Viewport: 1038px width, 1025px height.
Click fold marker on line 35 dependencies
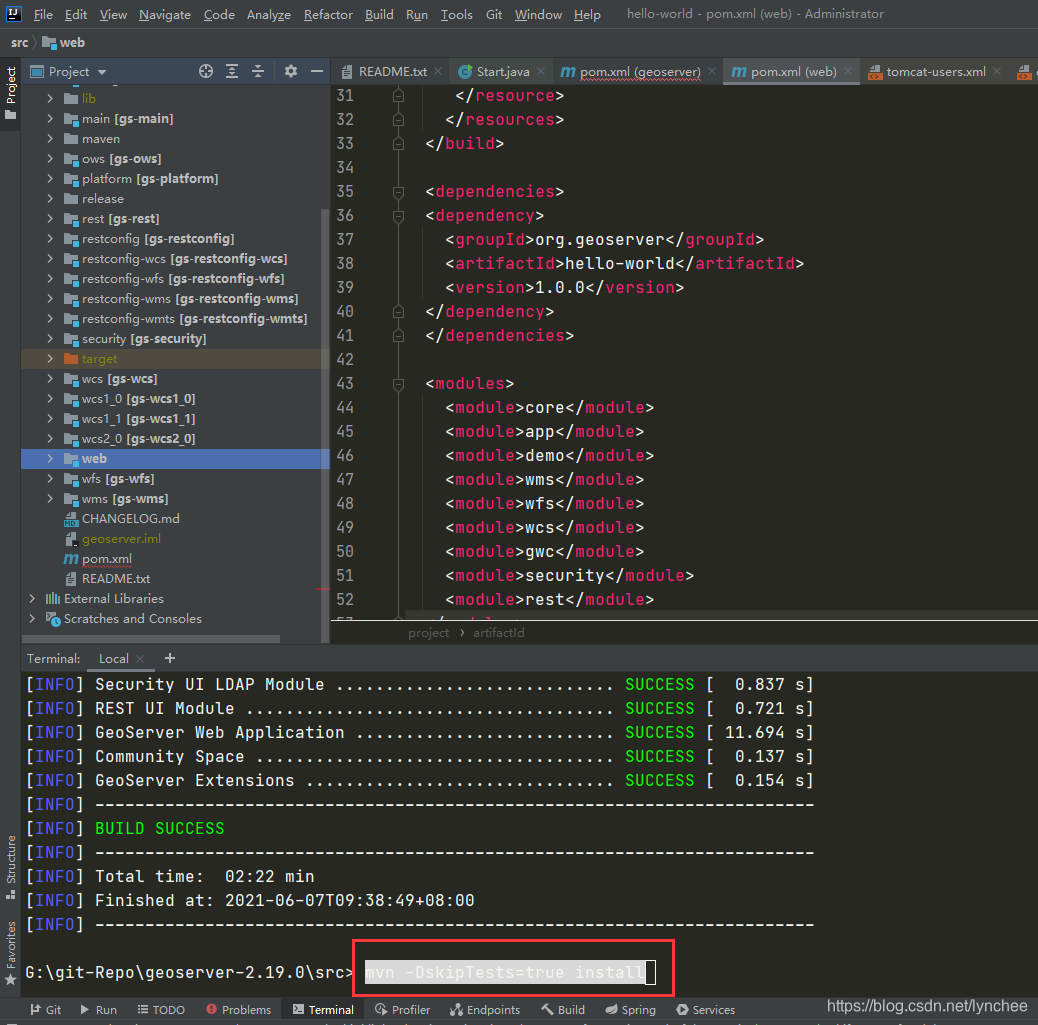[398, 192]
